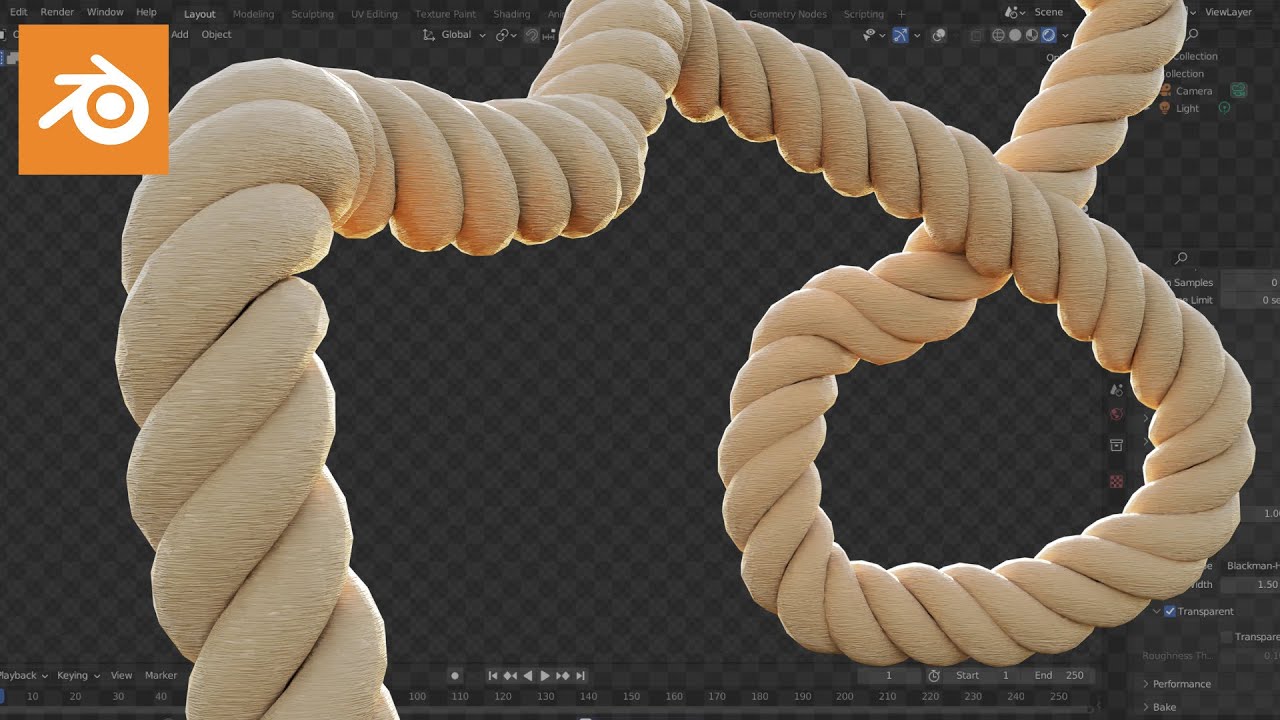Image resolution: width=1280 pixels, height=720 pixels.
Task: Open the timeline Keying menu
Action: [77, 676]
